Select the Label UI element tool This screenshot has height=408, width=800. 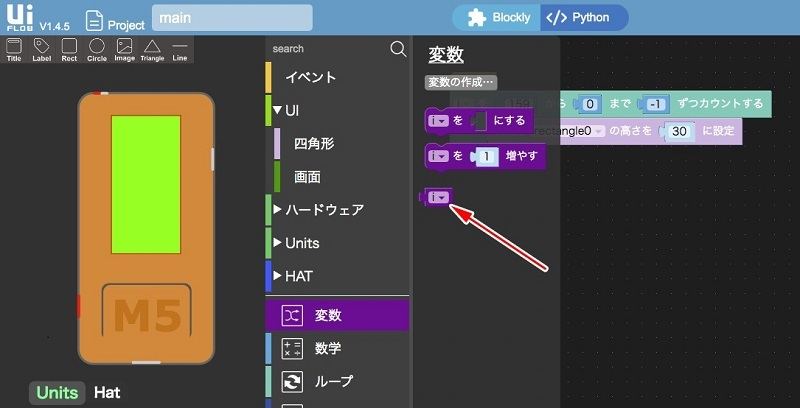point(41,50)
